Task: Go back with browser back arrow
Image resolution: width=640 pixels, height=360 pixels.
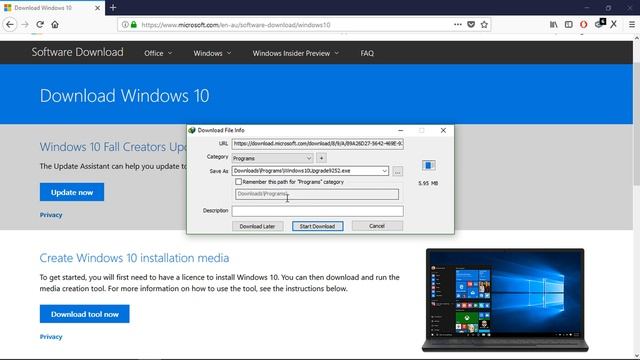Action: 10,24
